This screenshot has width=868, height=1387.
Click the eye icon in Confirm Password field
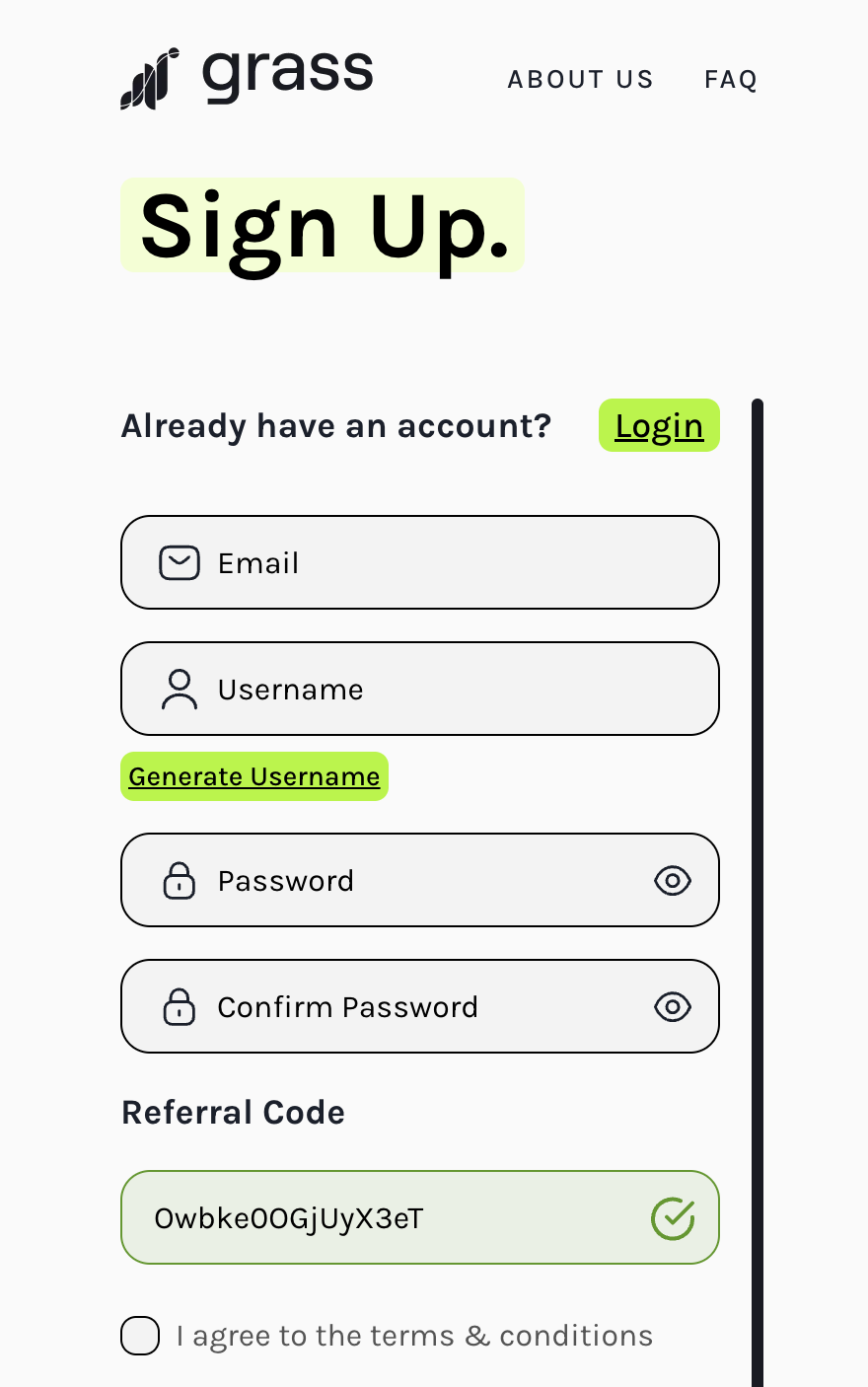click(x=673, y=1006)
